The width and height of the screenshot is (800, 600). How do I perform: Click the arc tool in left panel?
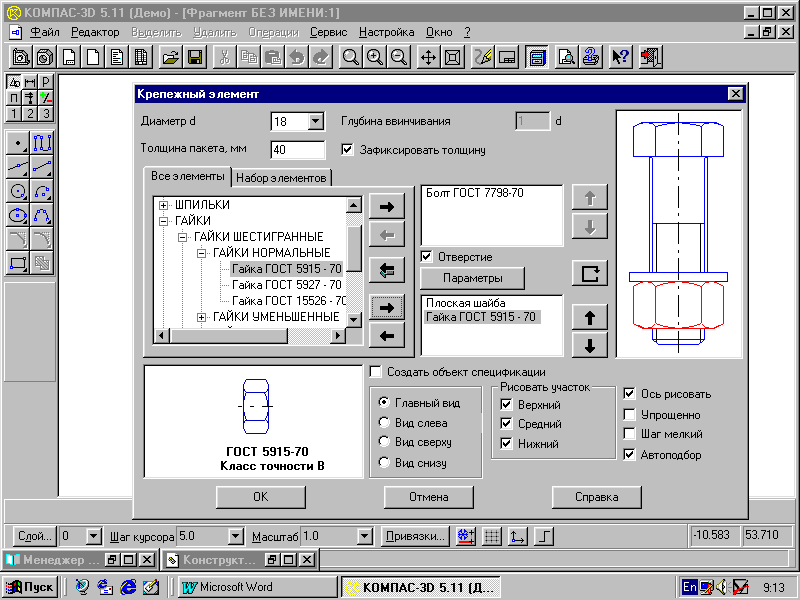click(x=41, y=192)
